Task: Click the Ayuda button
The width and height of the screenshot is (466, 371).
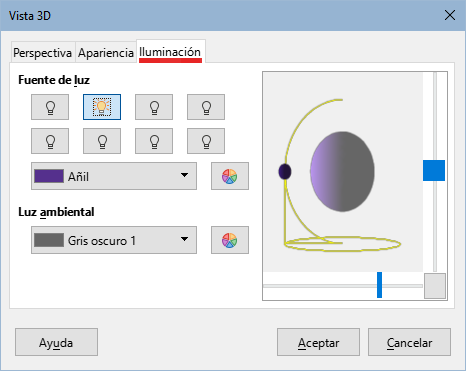Action: [x=56, y=342]
